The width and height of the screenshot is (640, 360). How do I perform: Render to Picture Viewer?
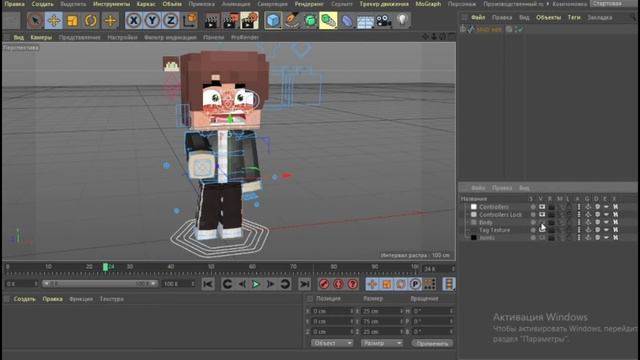(231, 20)
